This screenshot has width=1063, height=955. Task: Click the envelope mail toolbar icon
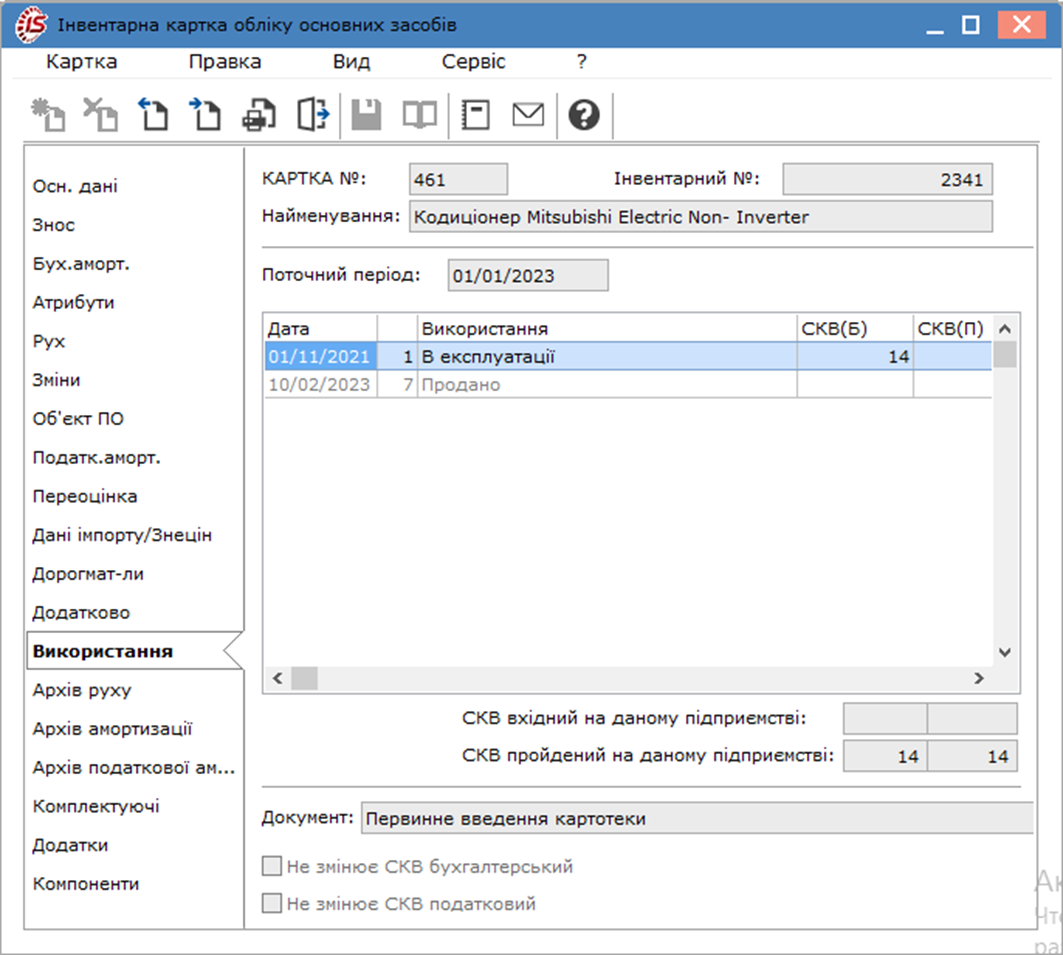tap(528, 114)
